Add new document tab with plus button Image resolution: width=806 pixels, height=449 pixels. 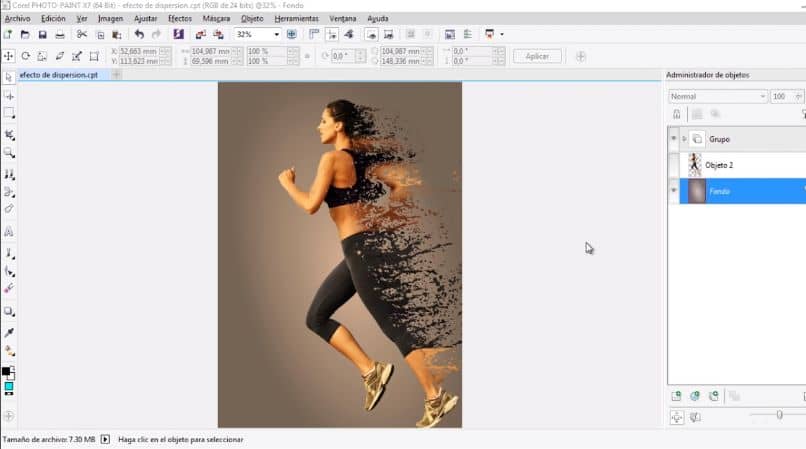(x=117, y=75)
